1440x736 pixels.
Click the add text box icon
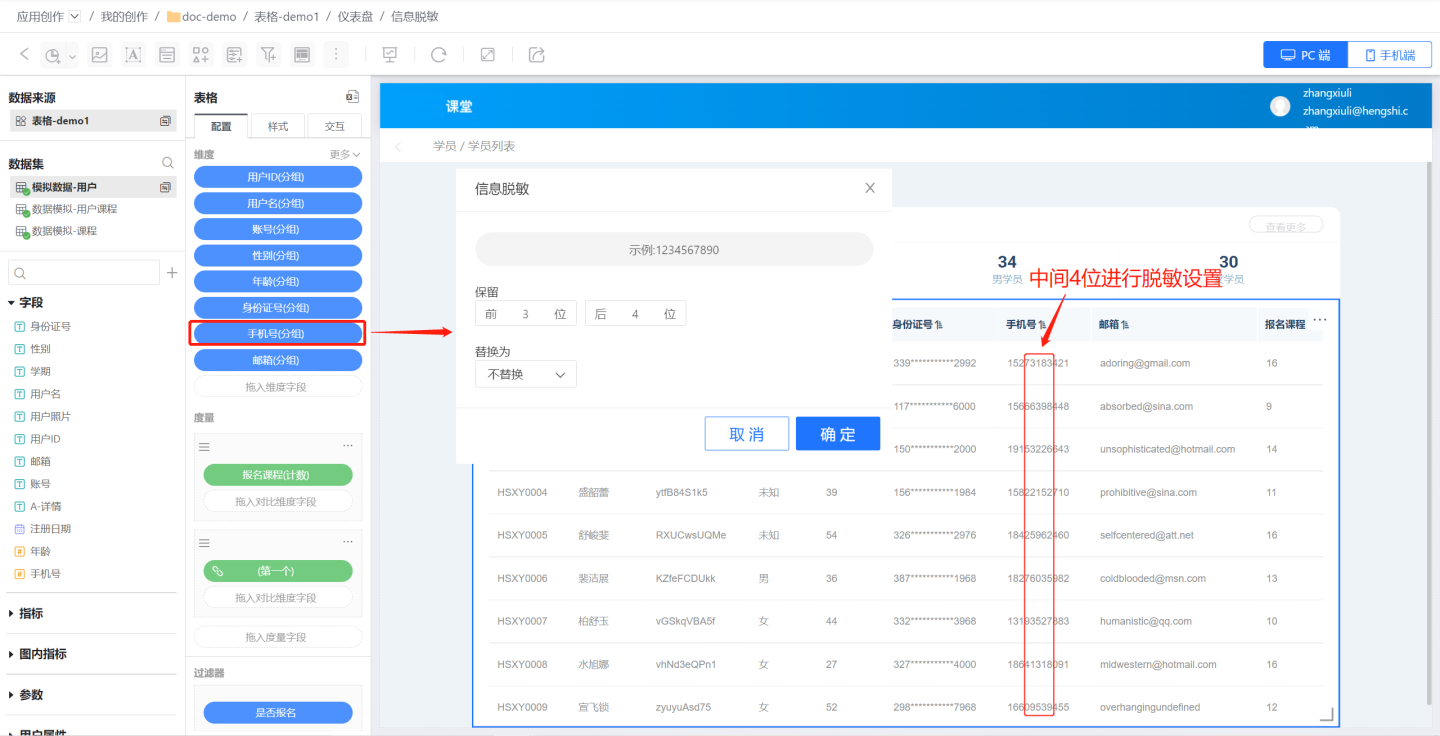pyautogui.click(x=133, y=55)
